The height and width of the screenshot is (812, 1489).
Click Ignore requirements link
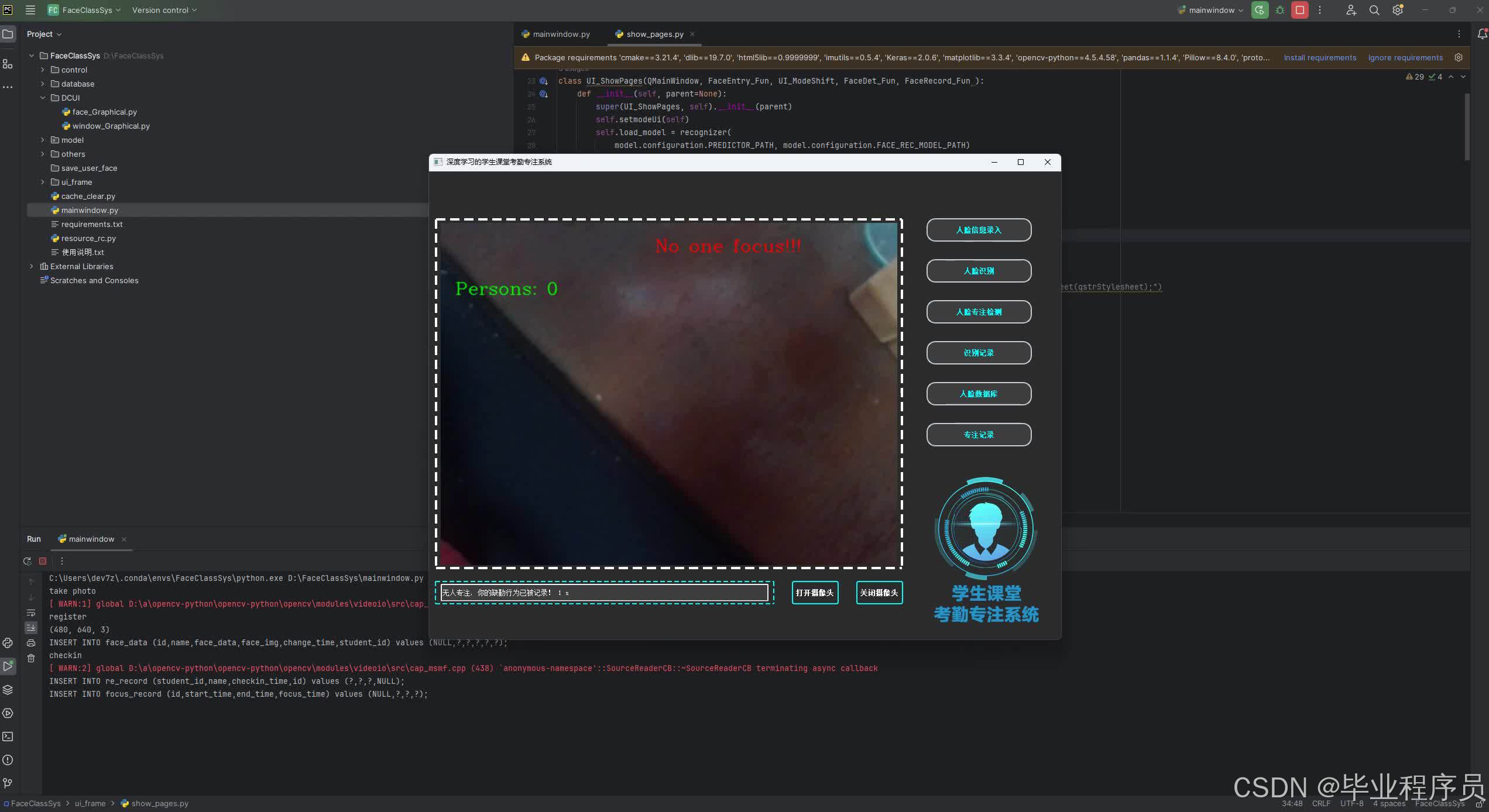click(1405, 57)
